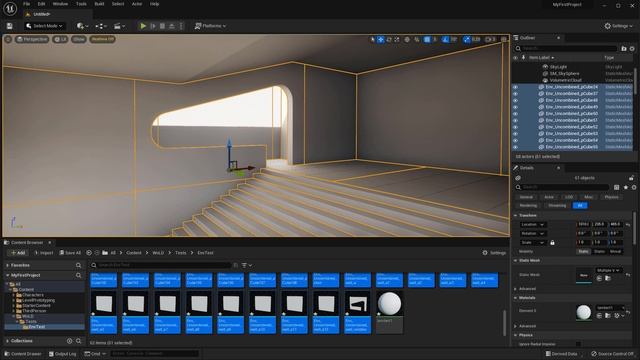
Task: Click the Stop button in the toolbar
Action: pyautogui.click(x=162, y=26)
